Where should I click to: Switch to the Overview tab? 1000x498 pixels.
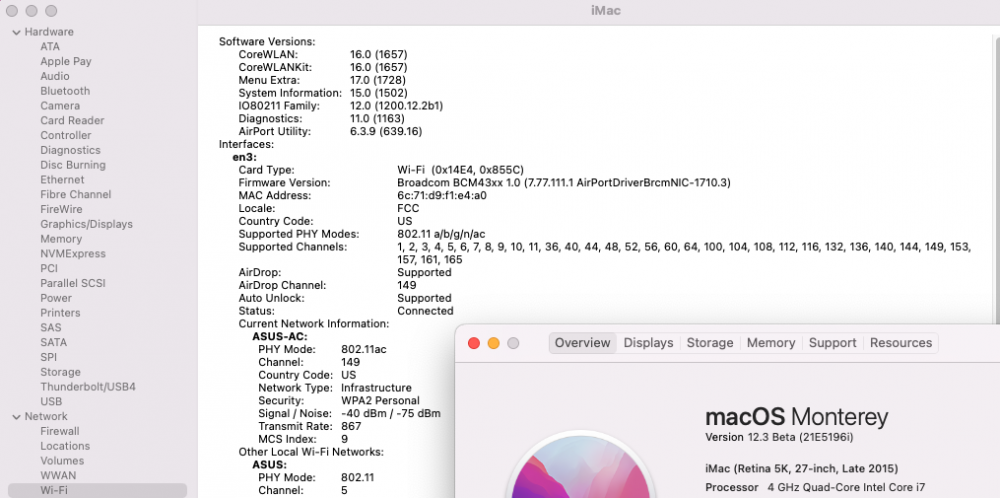coord(582,343)
